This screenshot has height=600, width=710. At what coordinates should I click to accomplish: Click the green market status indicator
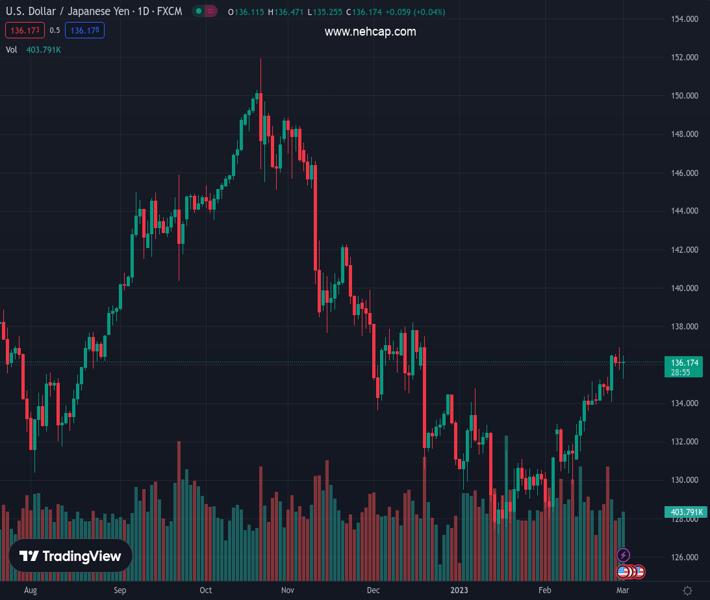click(199, 12)
